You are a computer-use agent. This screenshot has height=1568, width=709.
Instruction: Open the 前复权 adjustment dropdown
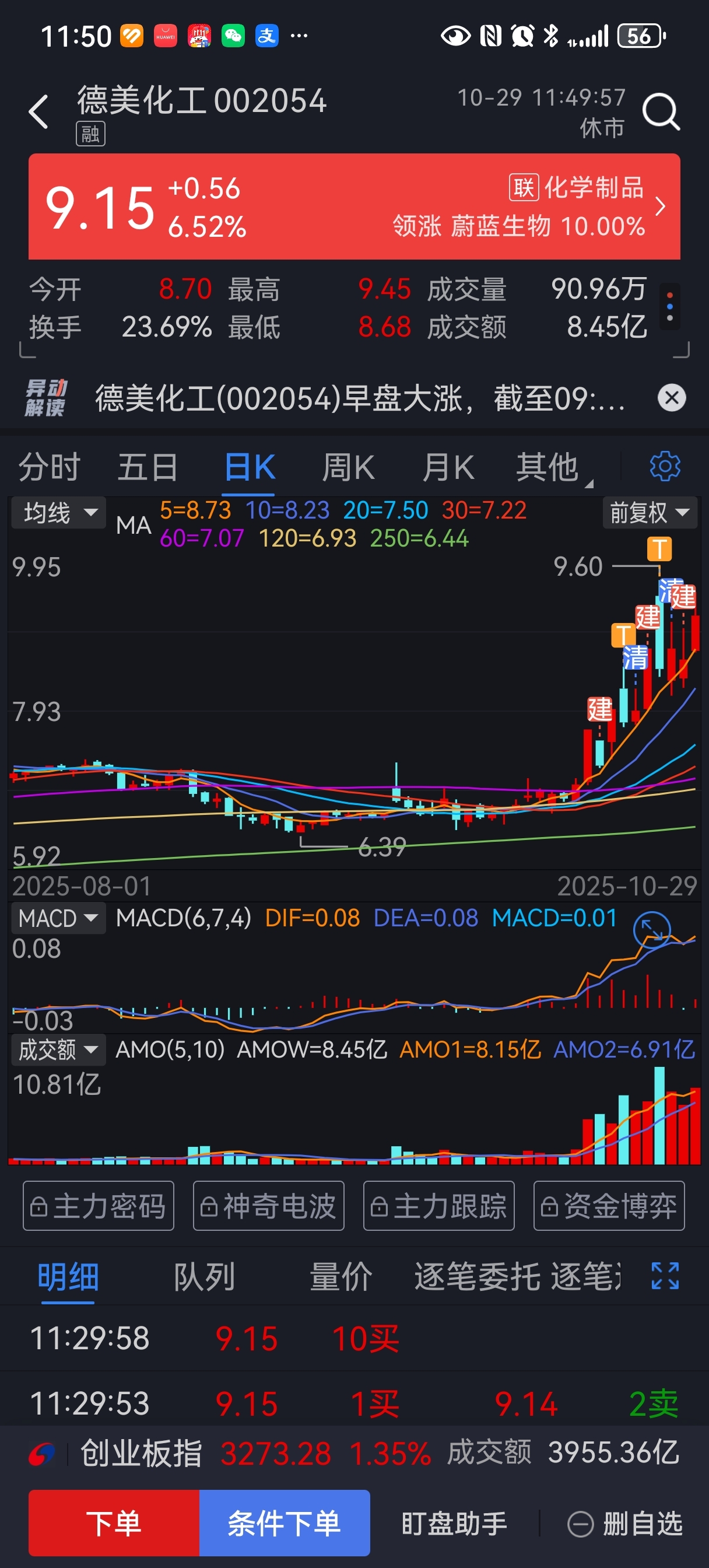coord(650,513)
